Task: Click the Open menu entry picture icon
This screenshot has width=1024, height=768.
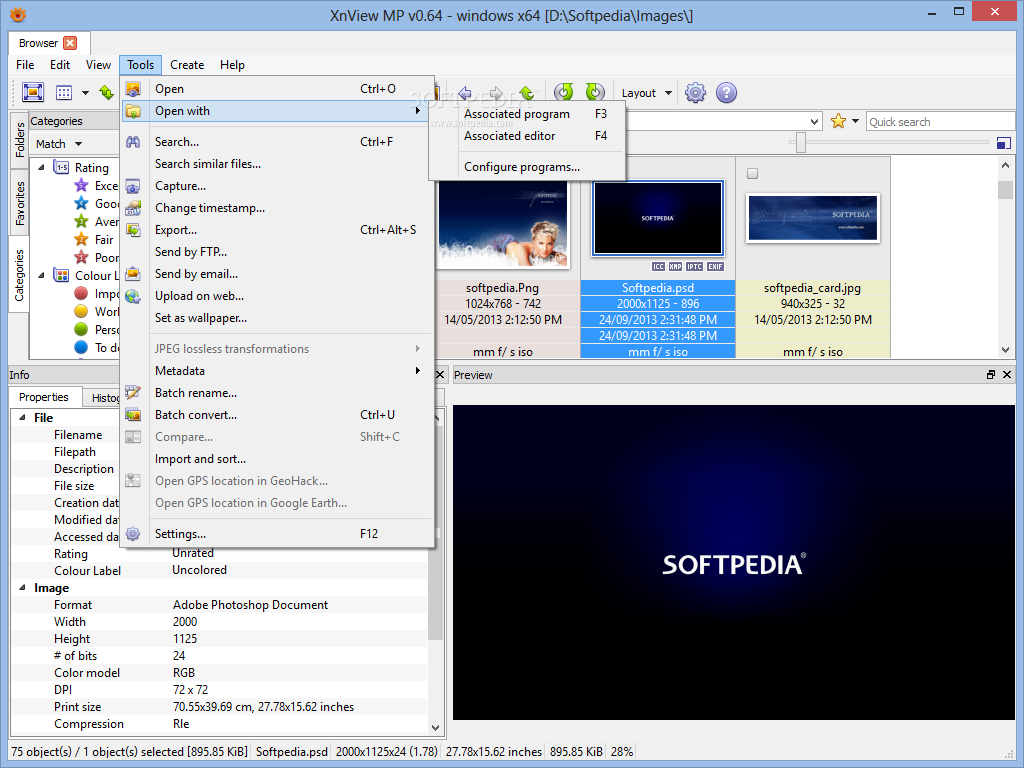Action: tap(133, 89)
